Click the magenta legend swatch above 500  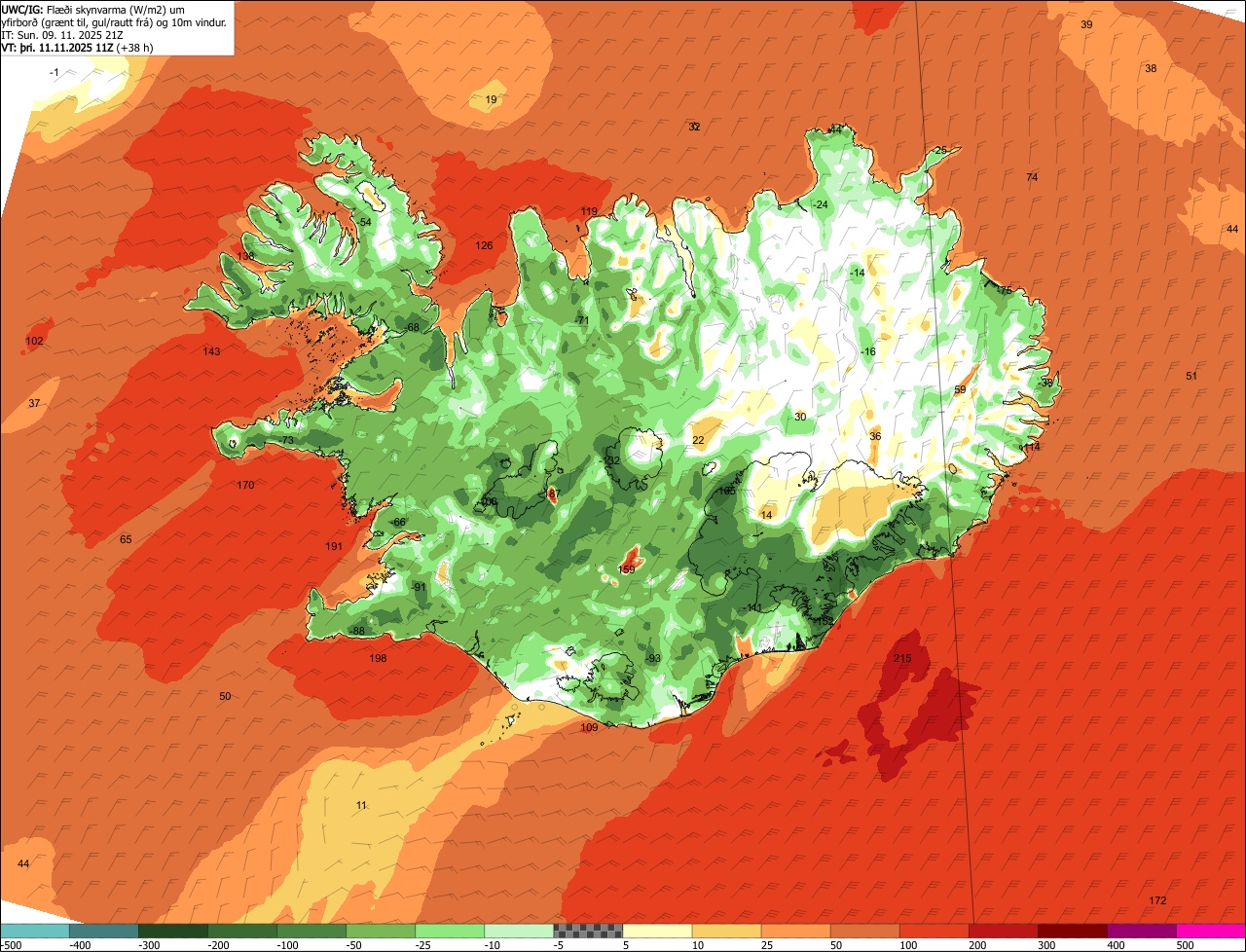pos(1211,931)
